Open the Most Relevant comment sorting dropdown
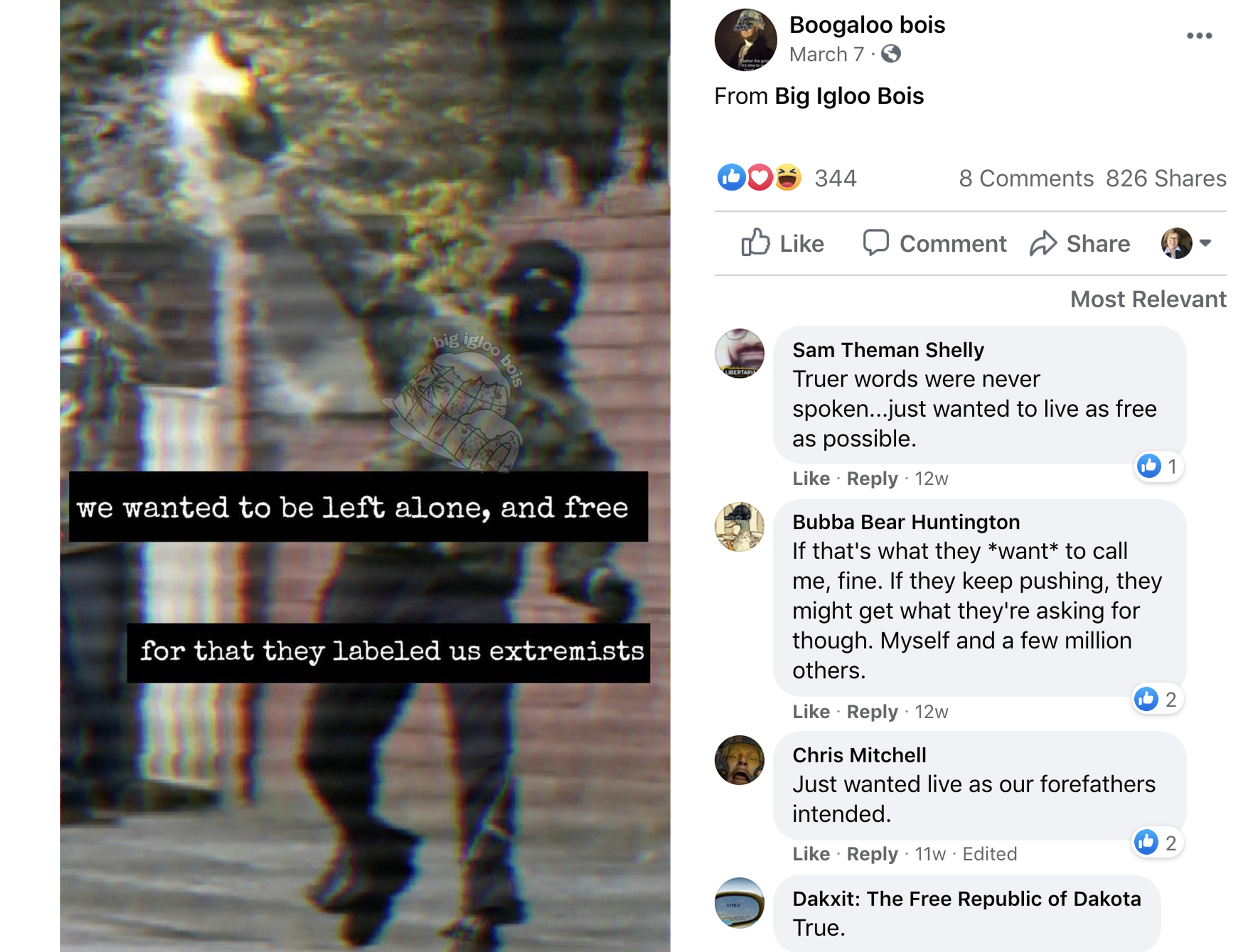 coord(1147,299)
